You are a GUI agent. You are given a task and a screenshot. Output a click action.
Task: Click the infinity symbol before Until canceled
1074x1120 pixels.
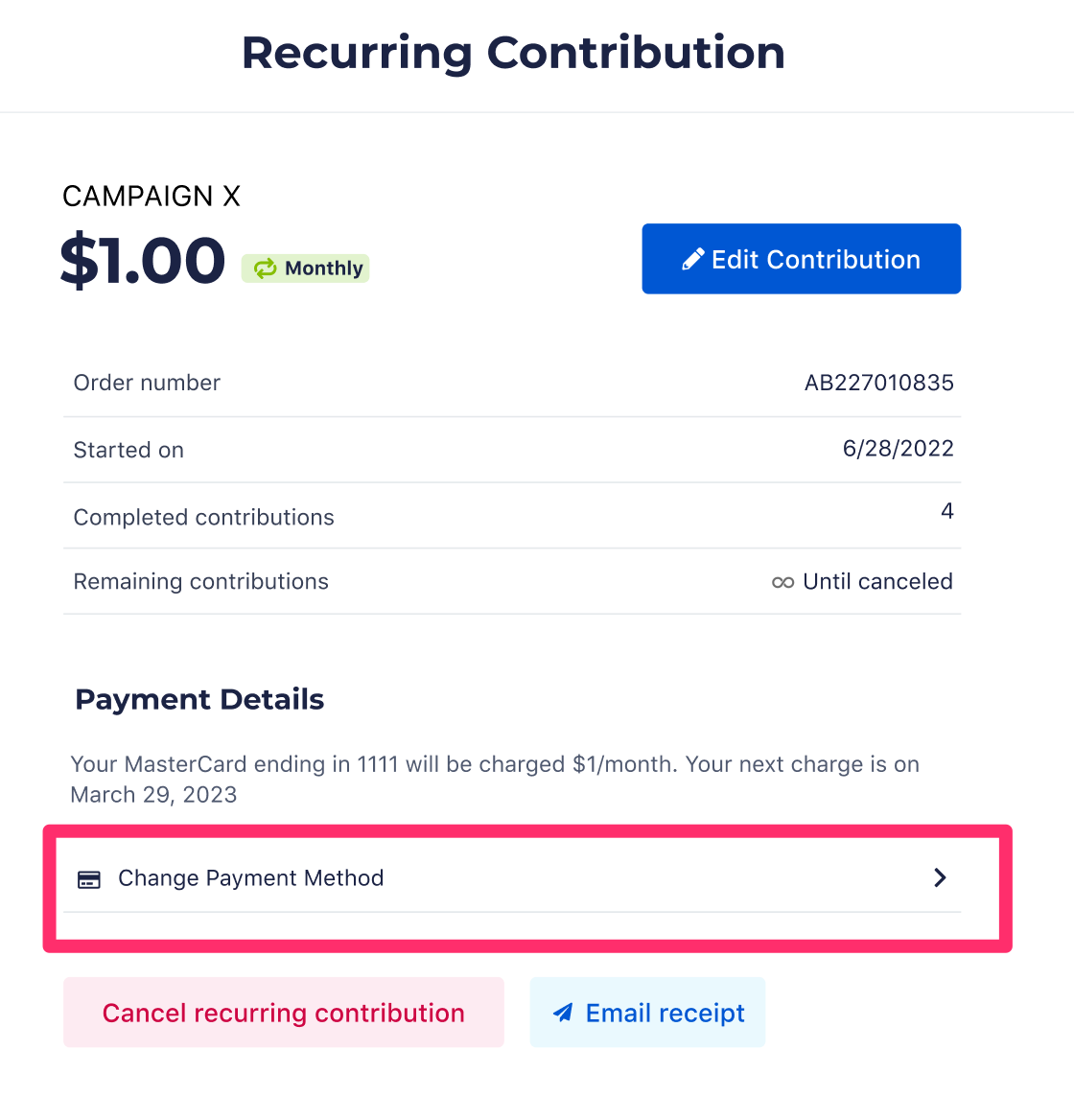coord(782,583)
